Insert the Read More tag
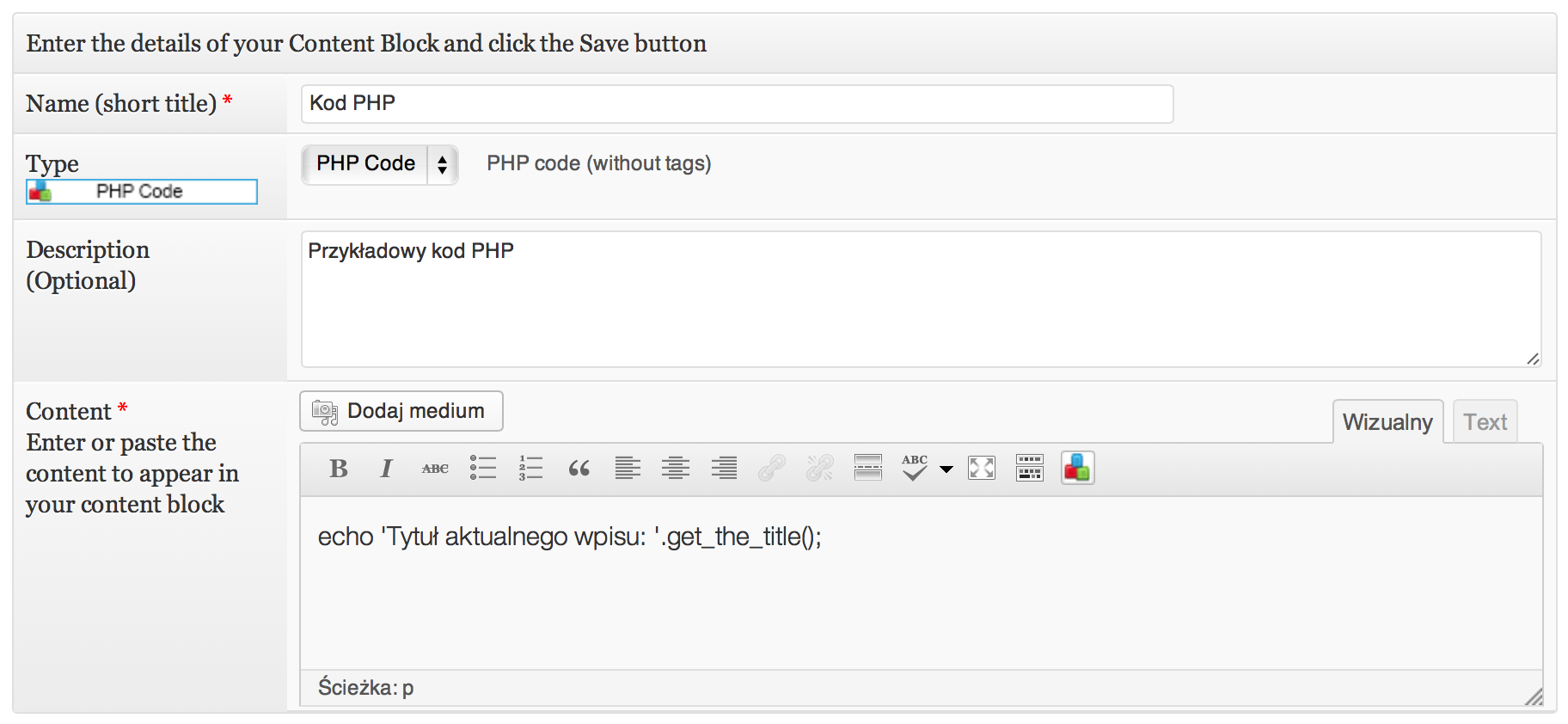The width and height of the screenshot is (1568, 724). [x=868, y=469]
